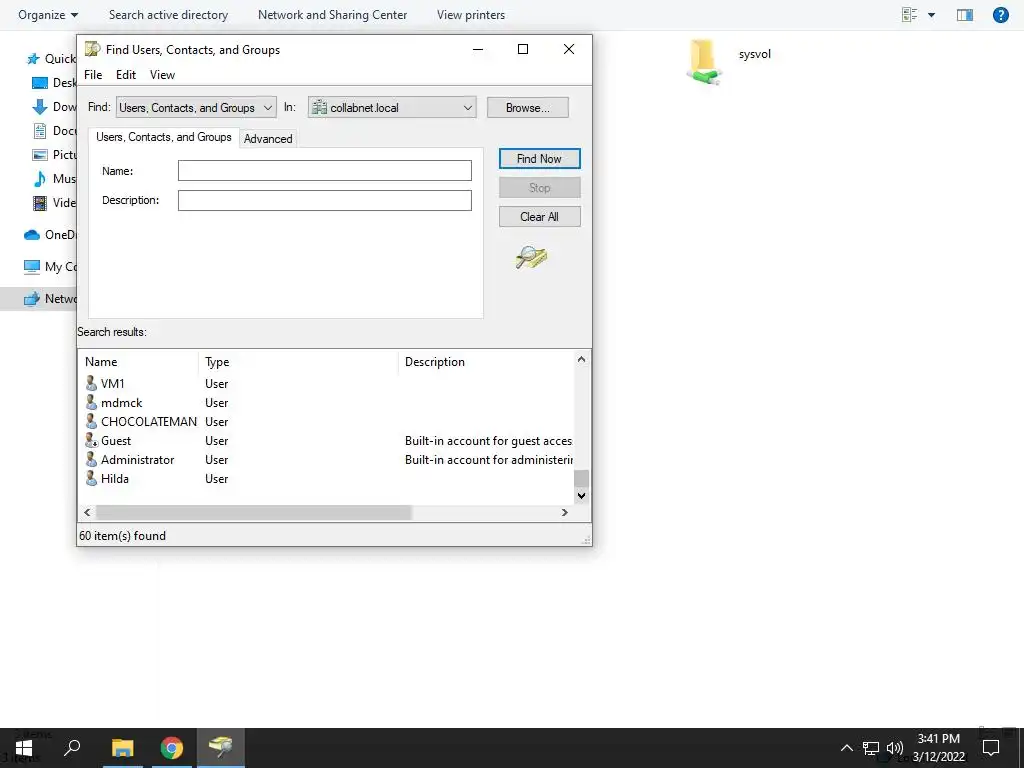Click the Network icon in sidebar
1024x768 pixels.
coord(32,298)
